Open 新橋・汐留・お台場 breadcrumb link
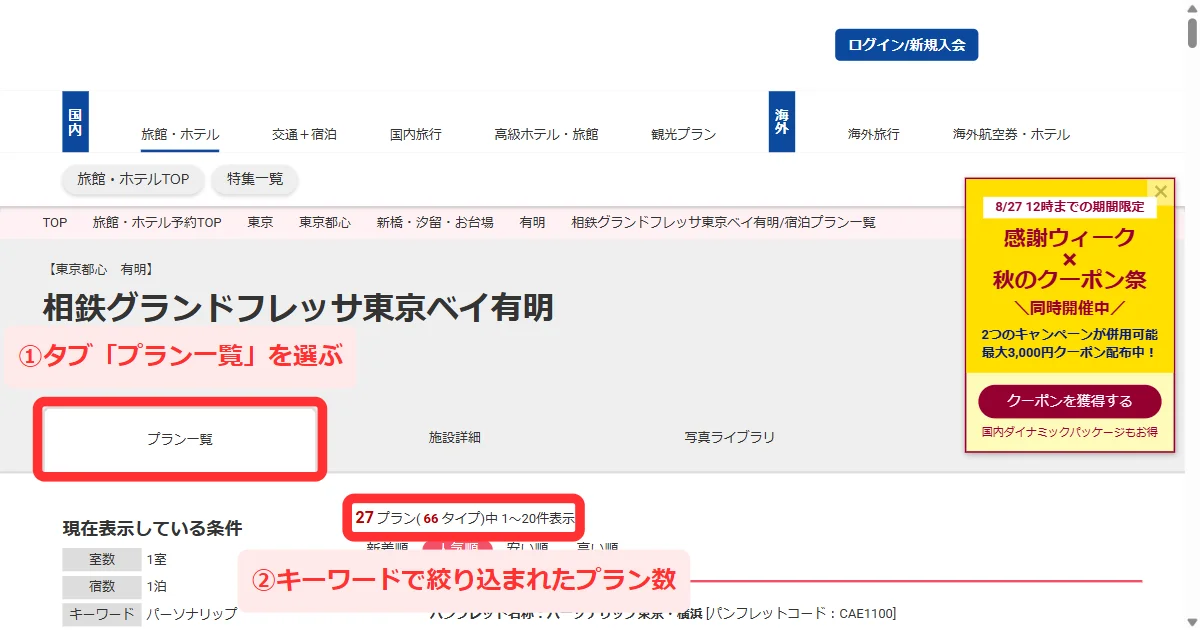This screenshot has width=1200, height=630. click(x=435, y=222)
